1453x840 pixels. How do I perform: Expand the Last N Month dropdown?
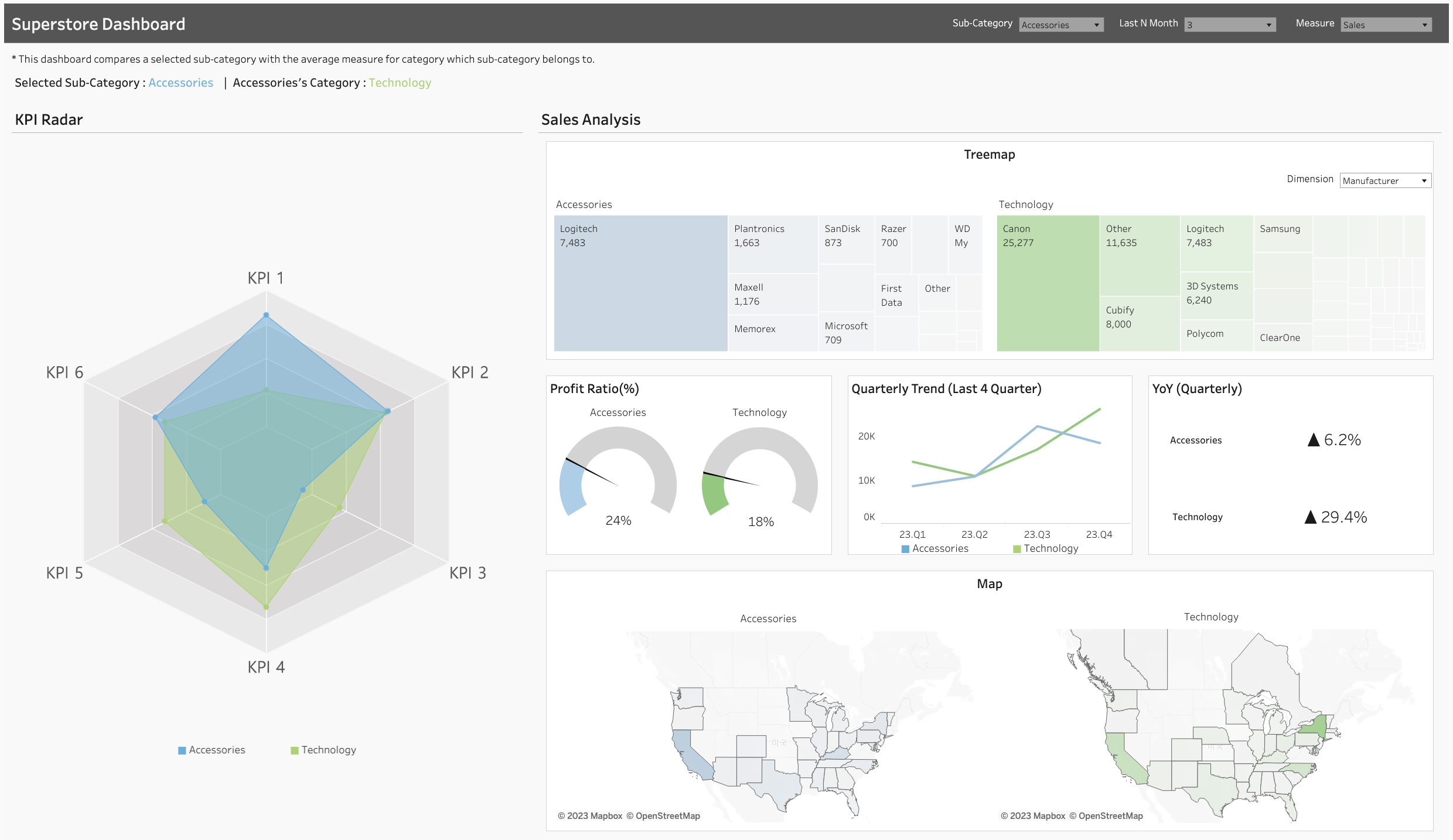[1229, 25]
